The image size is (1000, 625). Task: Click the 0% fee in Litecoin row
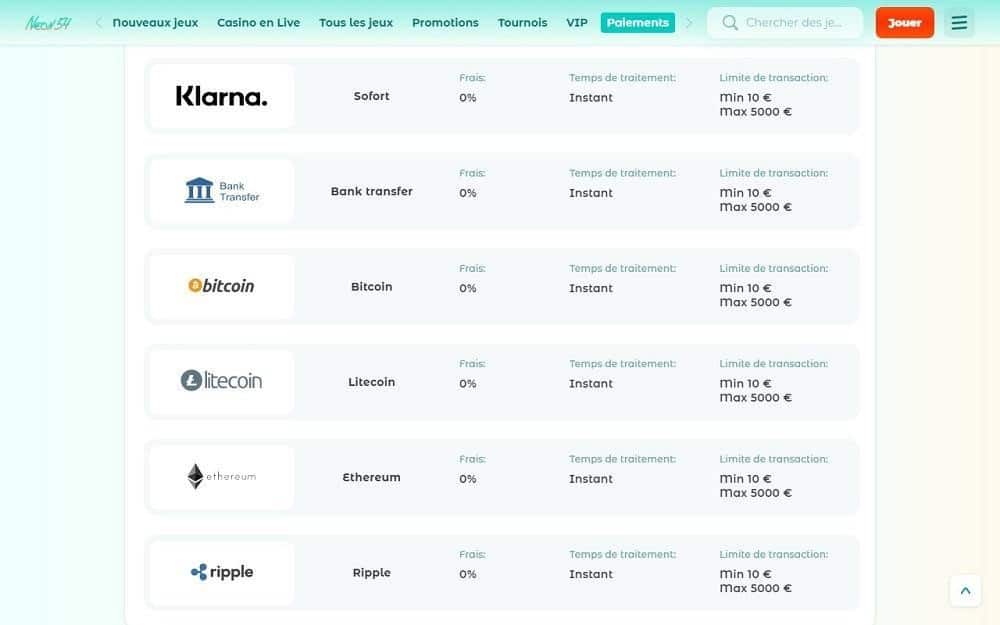467,383
